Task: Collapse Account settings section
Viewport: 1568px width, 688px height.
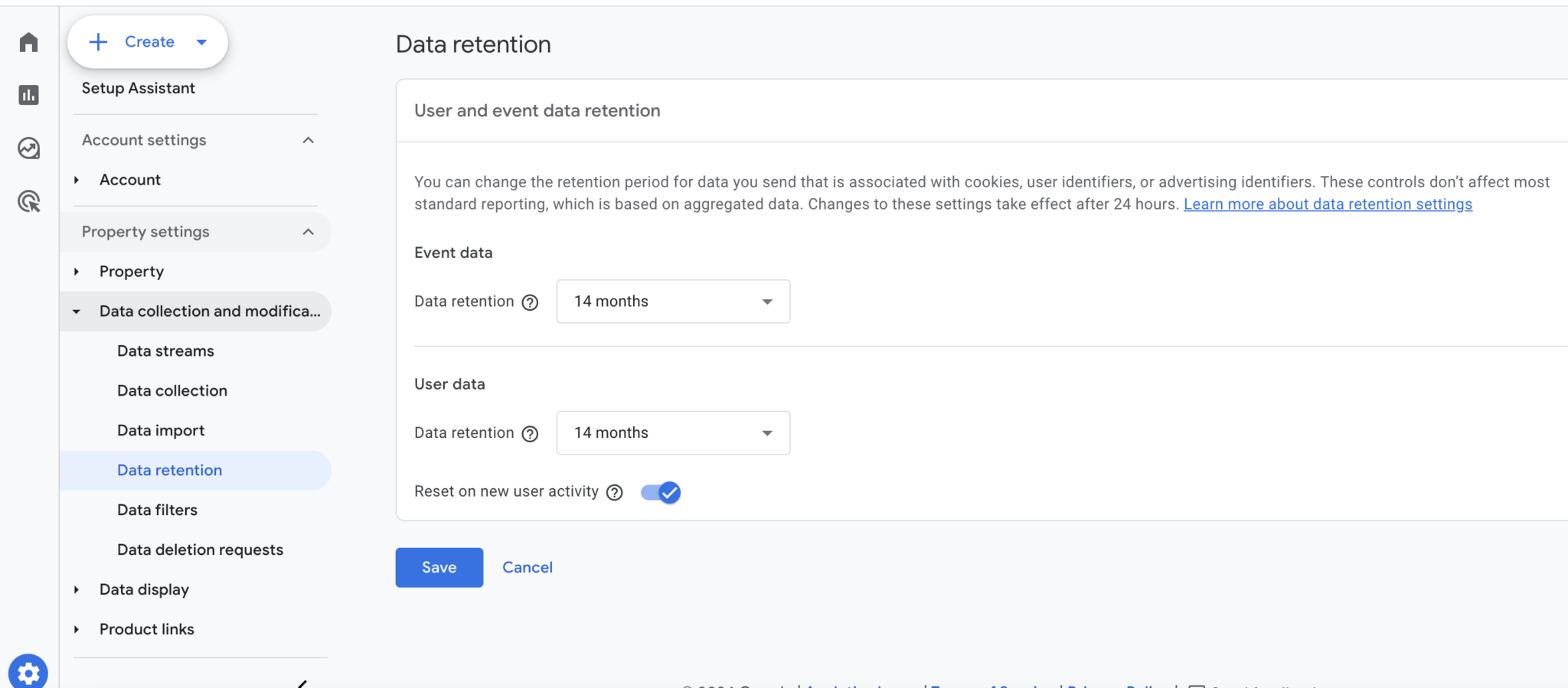Action: (308, 140)
